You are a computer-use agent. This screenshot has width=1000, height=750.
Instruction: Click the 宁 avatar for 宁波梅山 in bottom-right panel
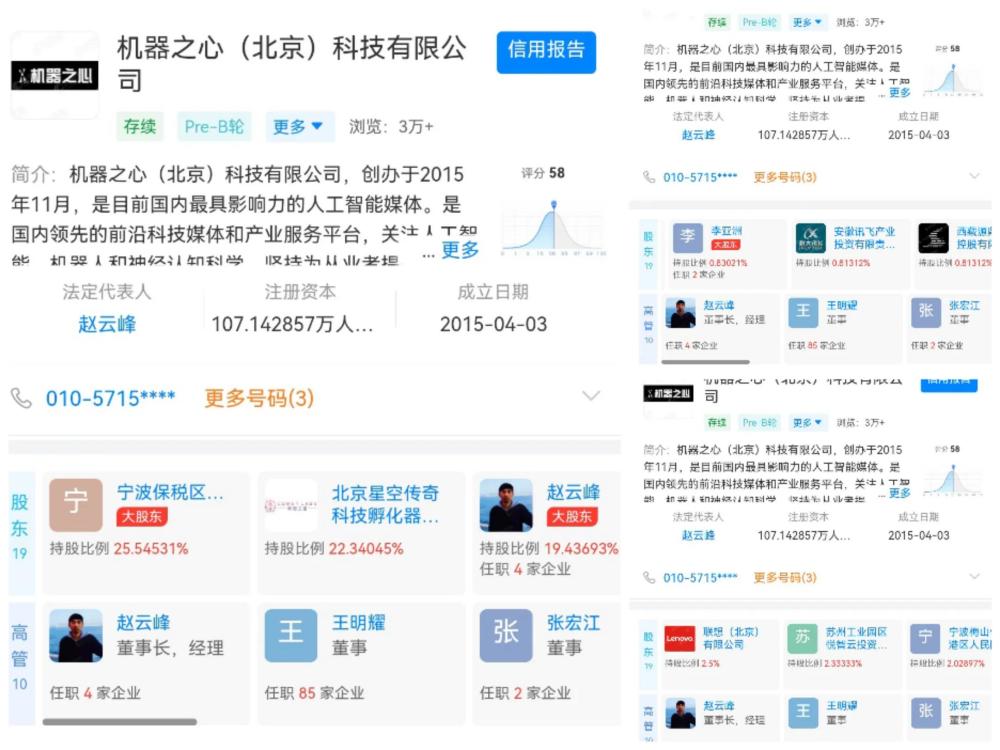(x=925, y=638)
